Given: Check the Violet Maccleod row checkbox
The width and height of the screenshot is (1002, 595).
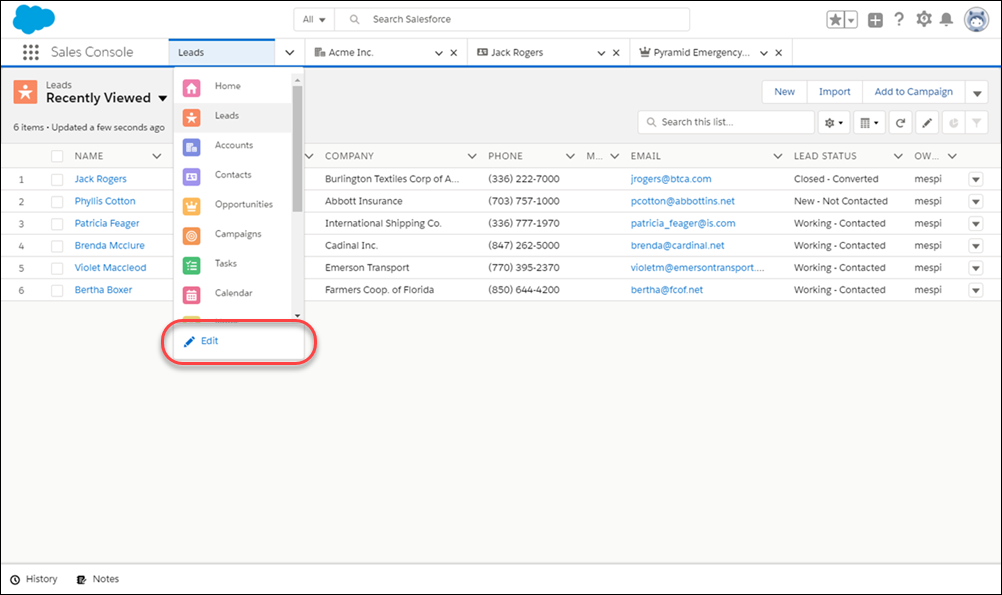Looking at the screenshot, I should (57, 268).
